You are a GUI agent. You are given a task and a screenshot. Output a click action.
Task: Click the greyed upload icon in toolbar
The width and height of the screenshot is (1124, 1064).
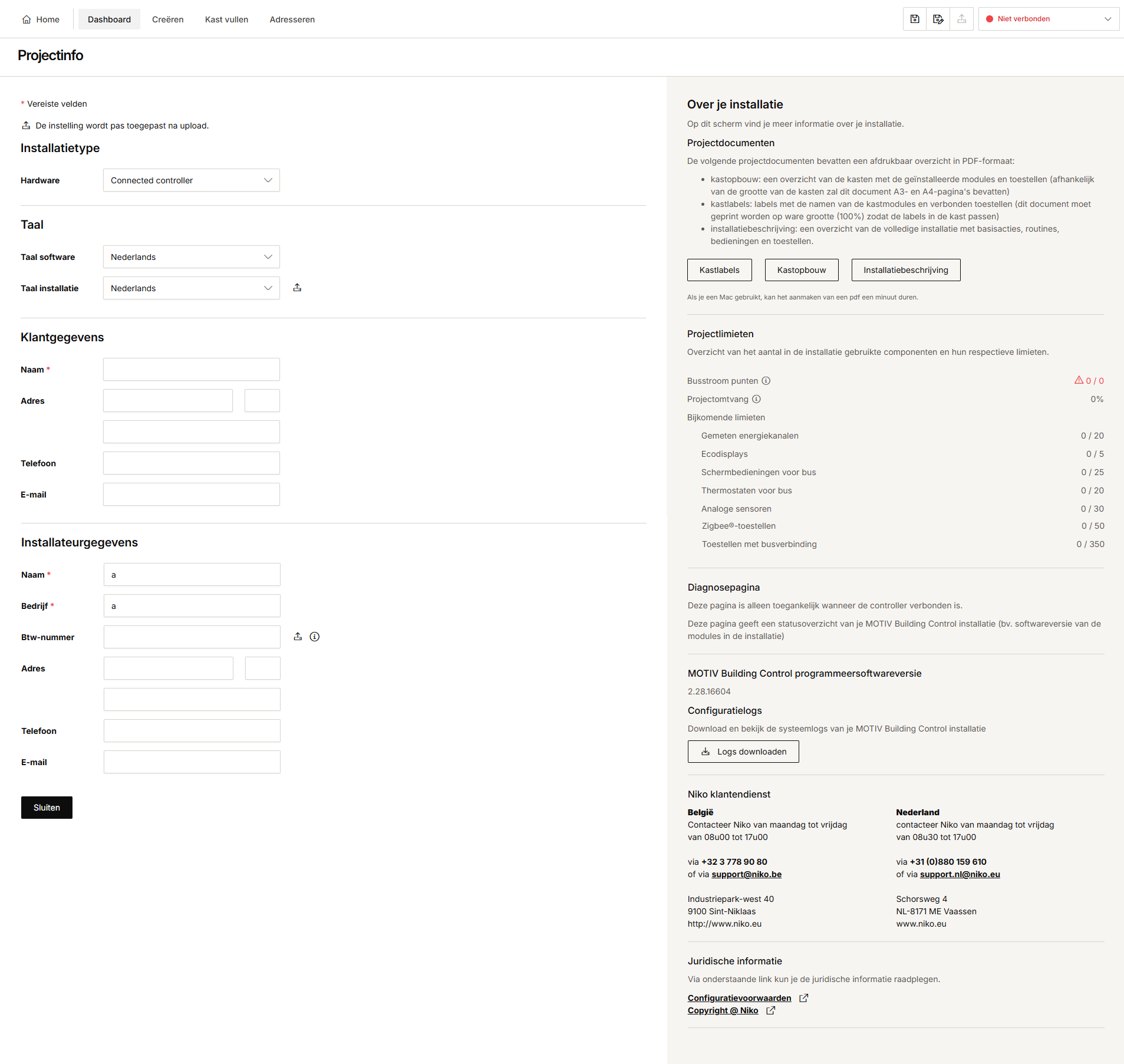pyautogui.click(x=962, y=19)
